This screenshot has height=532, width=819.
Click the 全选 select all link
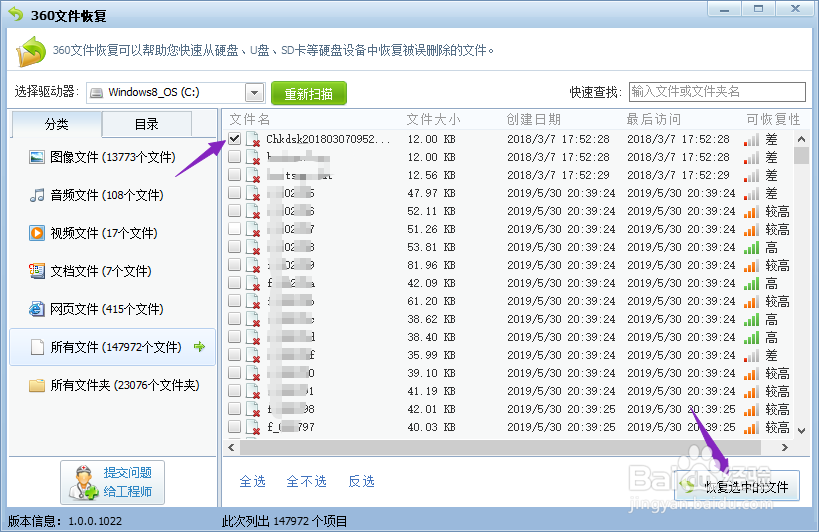(x=252, y=481)
